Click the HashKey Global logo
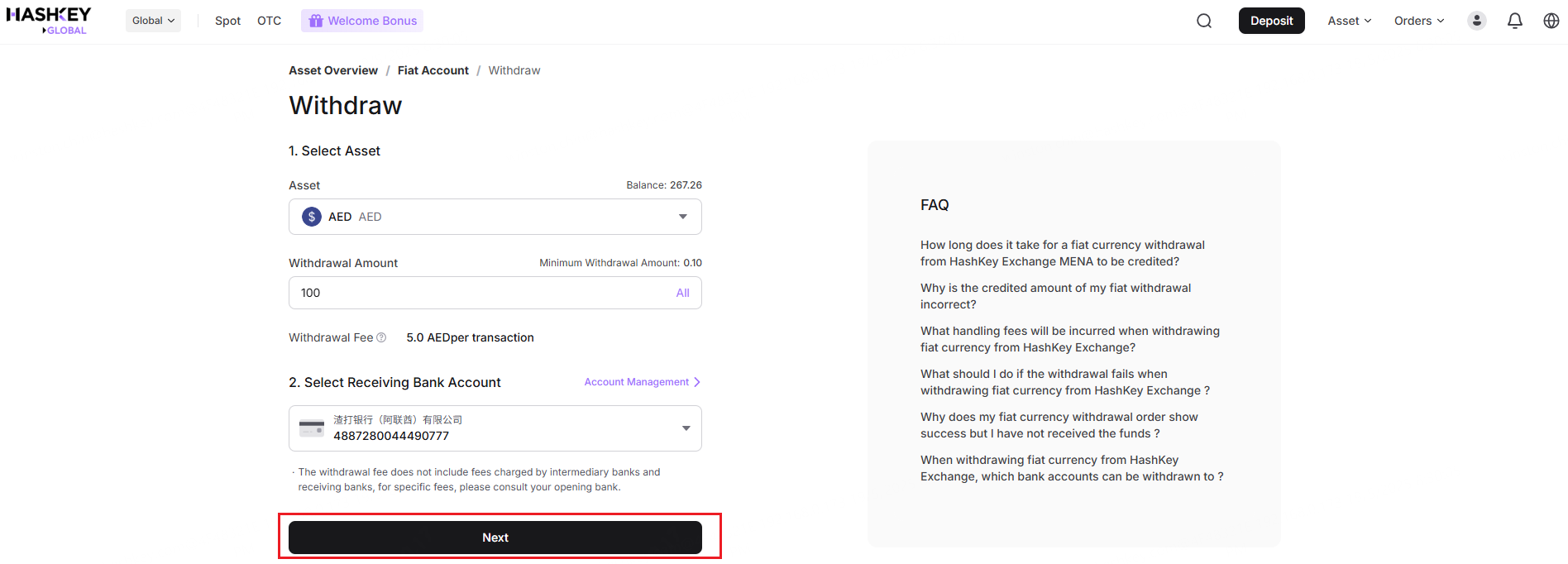The width and height of the screenshot is (1568, 564). pyautogui.click(x=49, y=21)
